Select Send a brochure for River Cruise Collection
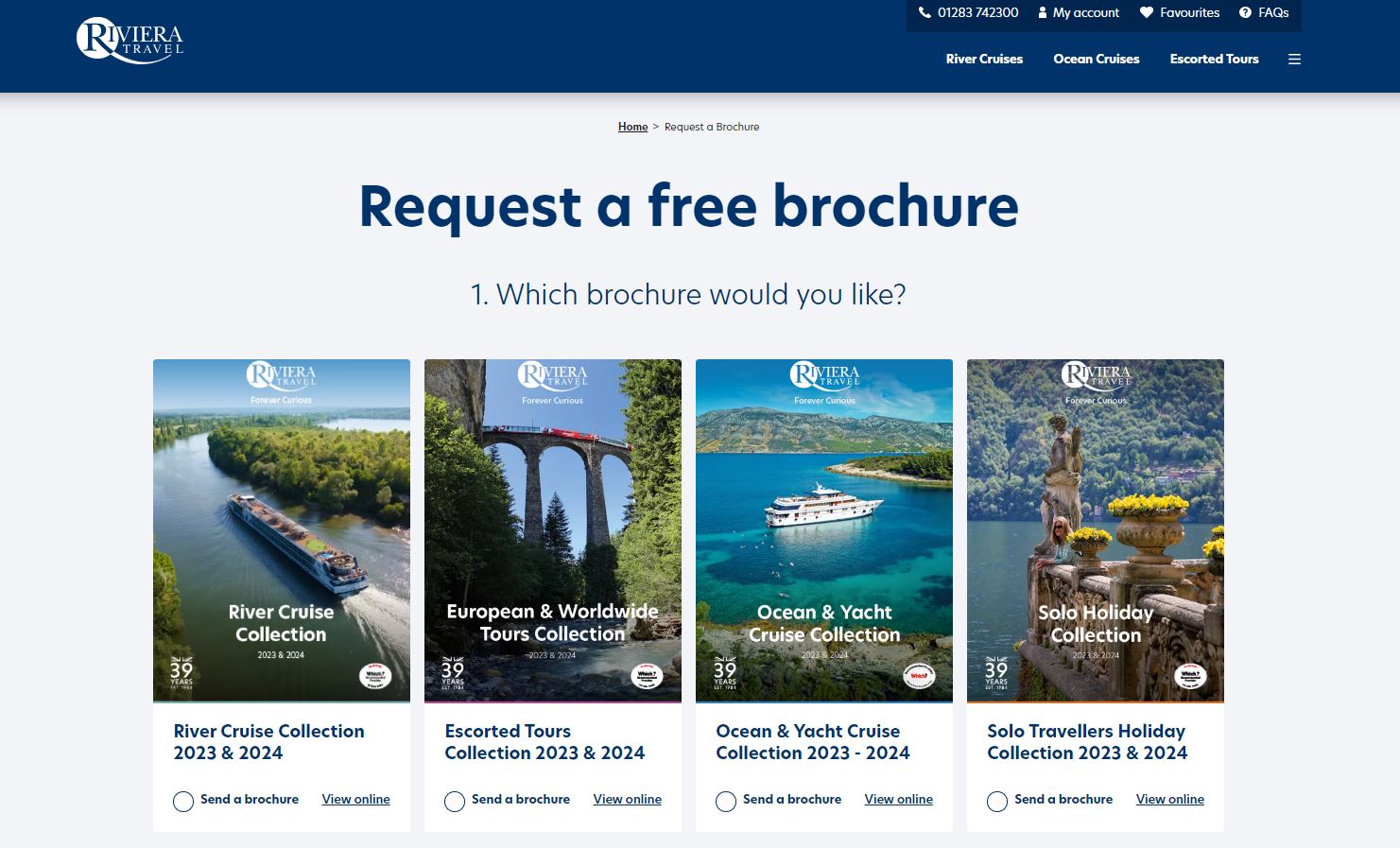The image size is (1400, 848). (183, 802)
